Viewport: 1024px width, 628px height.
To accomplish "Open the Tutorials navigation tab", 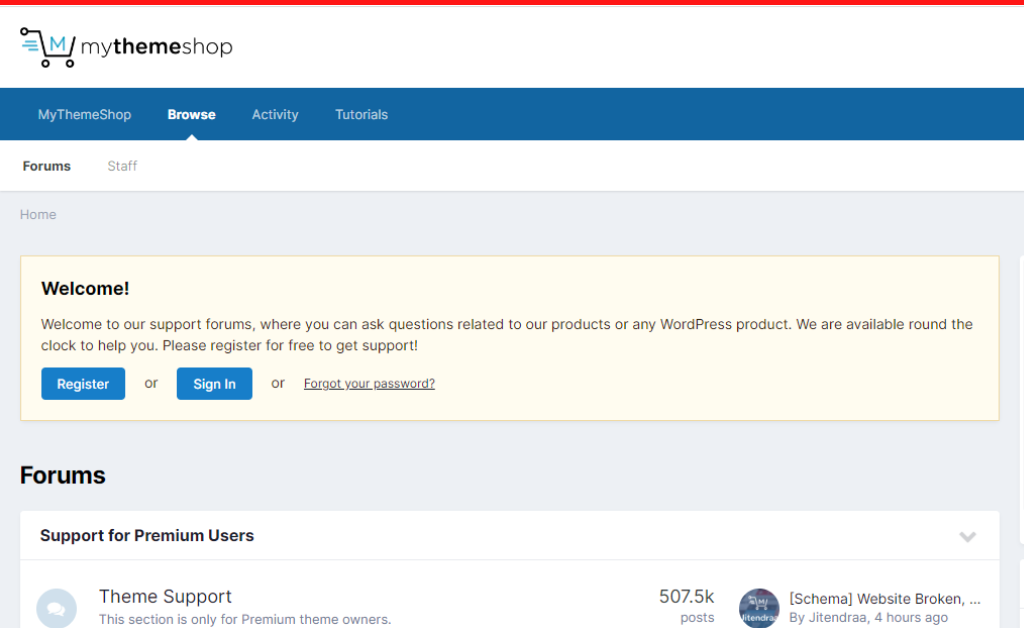I will tap(361, 114).
